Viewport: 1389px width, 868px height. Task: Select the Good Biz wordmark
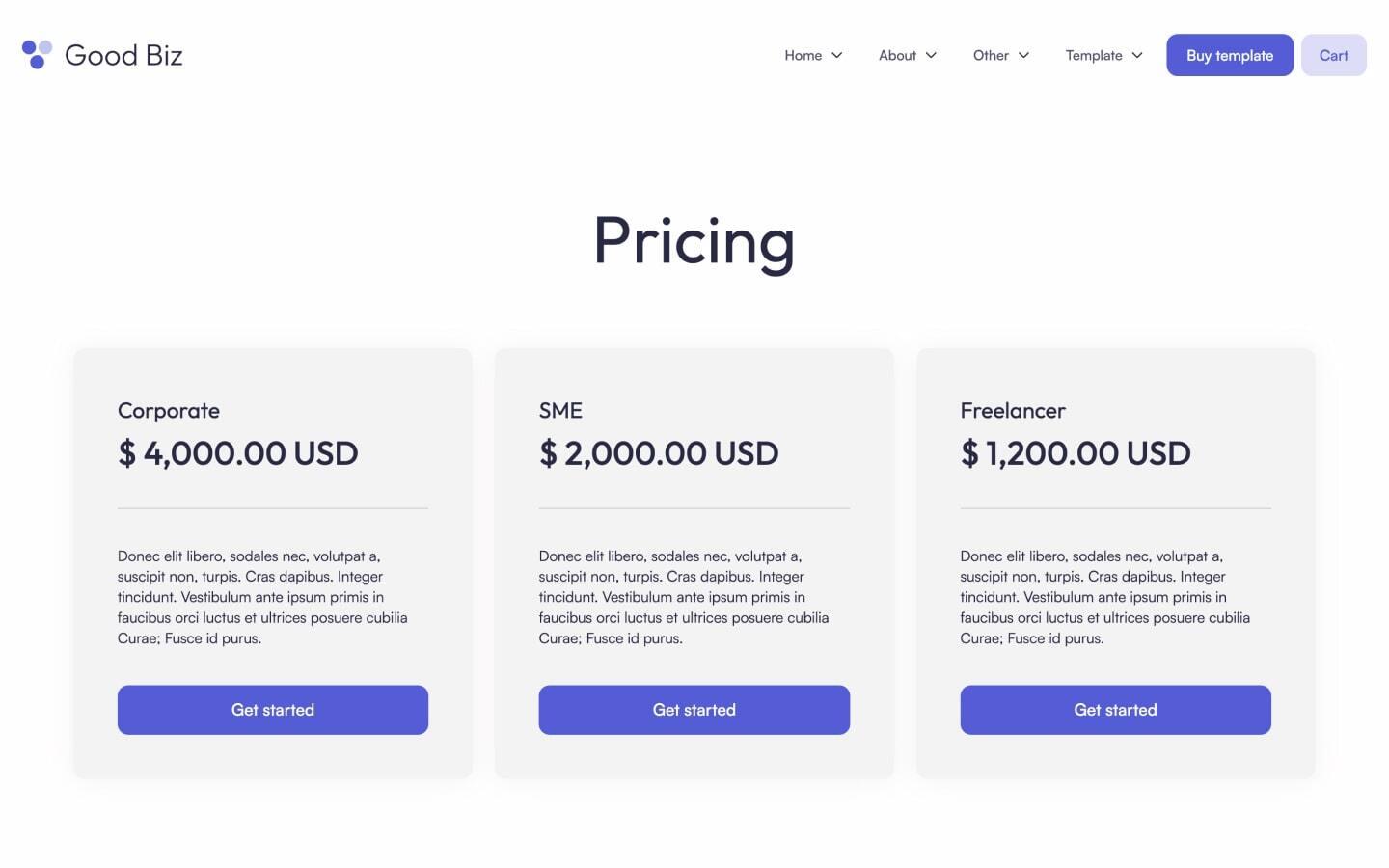[x=123, y=55]
